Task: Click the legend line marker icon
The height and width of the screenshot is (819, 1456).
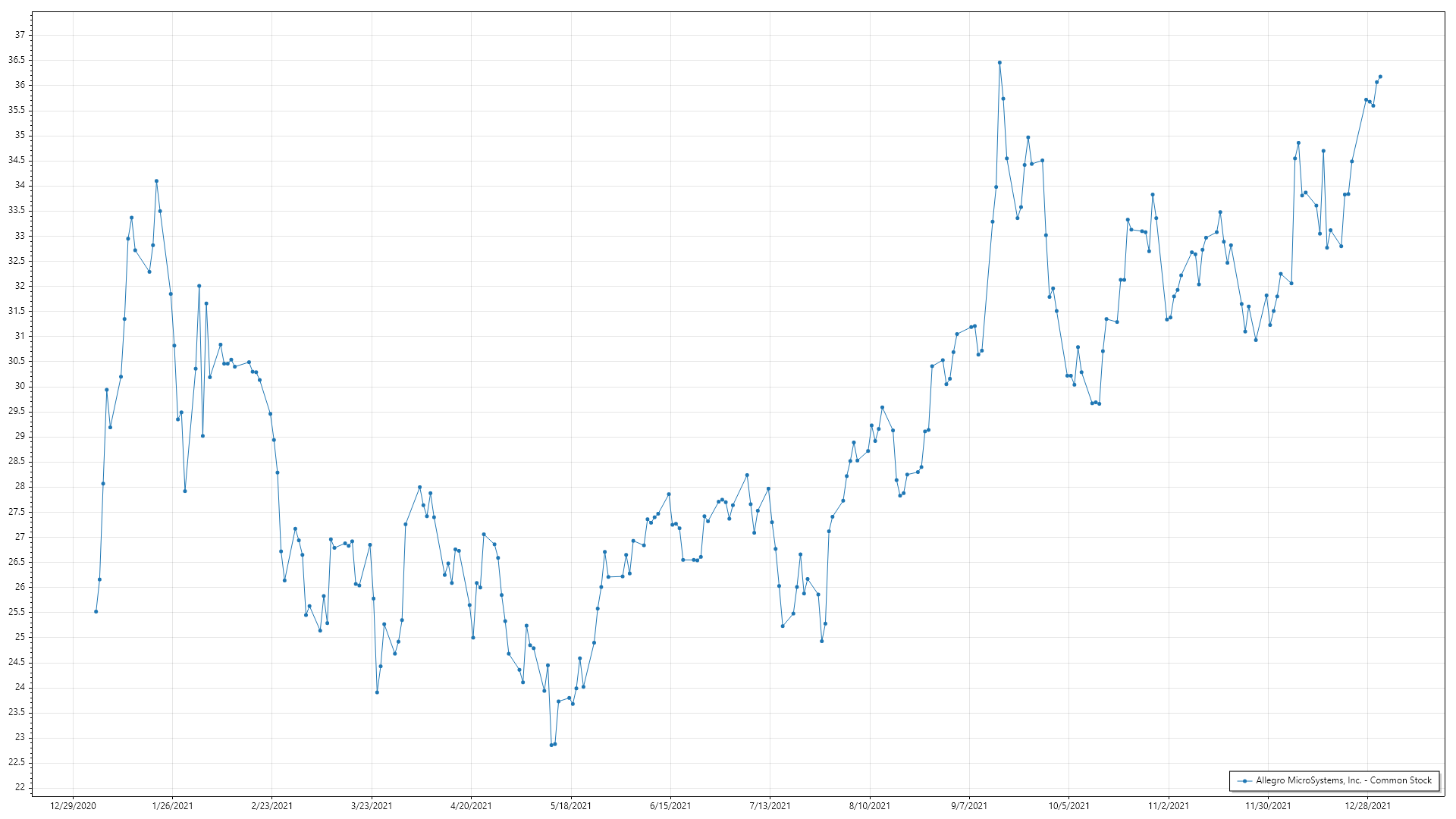Action: click(x=1244, y=780)
